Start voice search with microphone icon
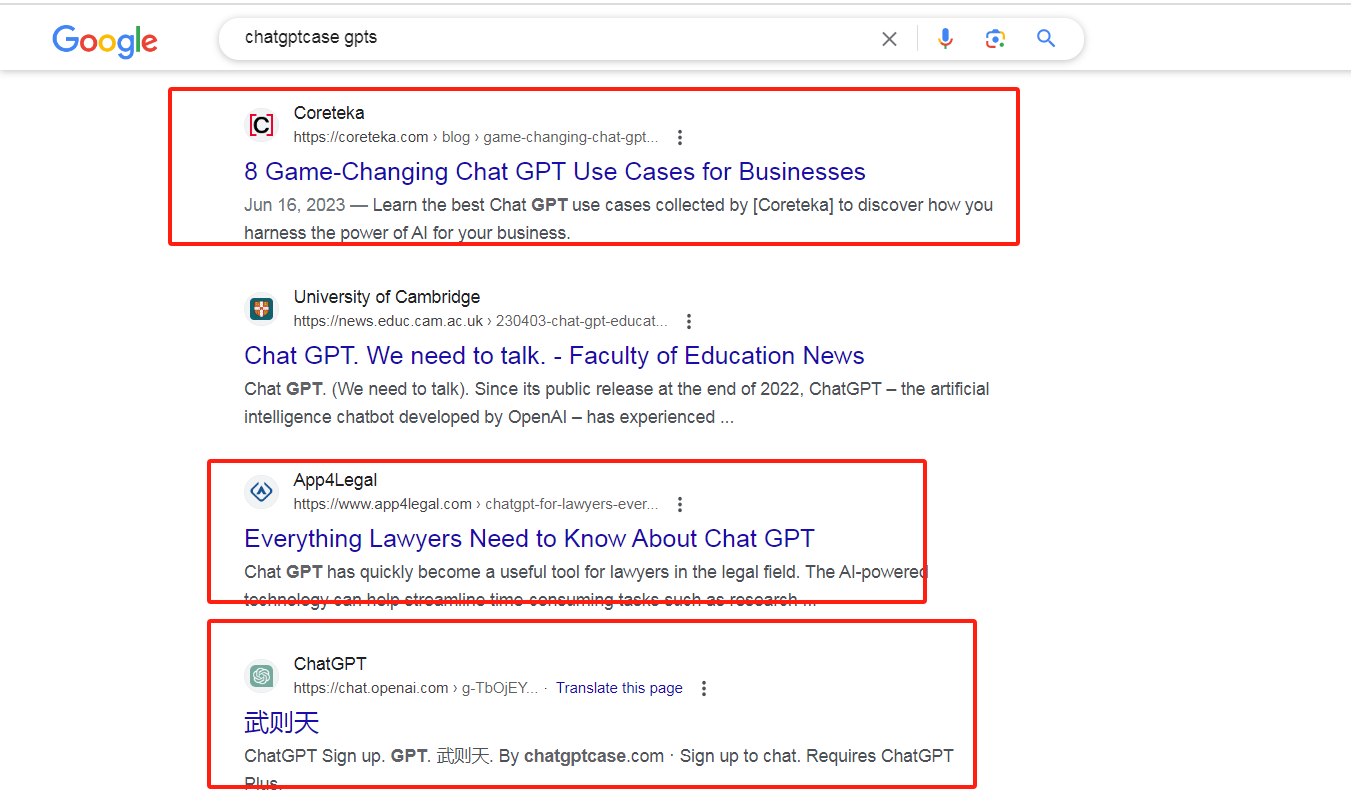The width and height of the screenshot is (1351, 802). [945, 39]
